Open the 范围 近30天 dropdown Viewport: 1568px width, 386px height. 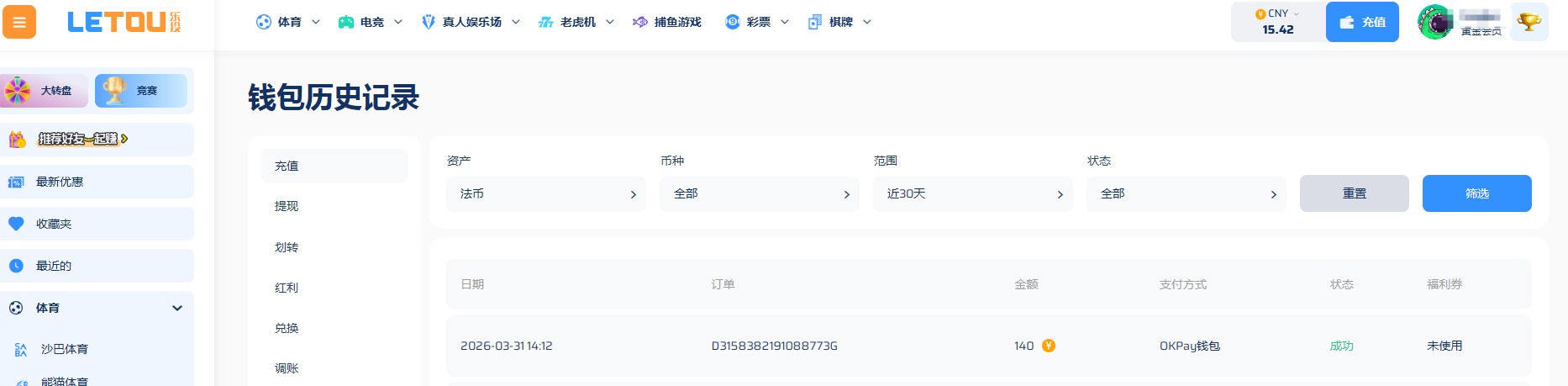[973, 193]
